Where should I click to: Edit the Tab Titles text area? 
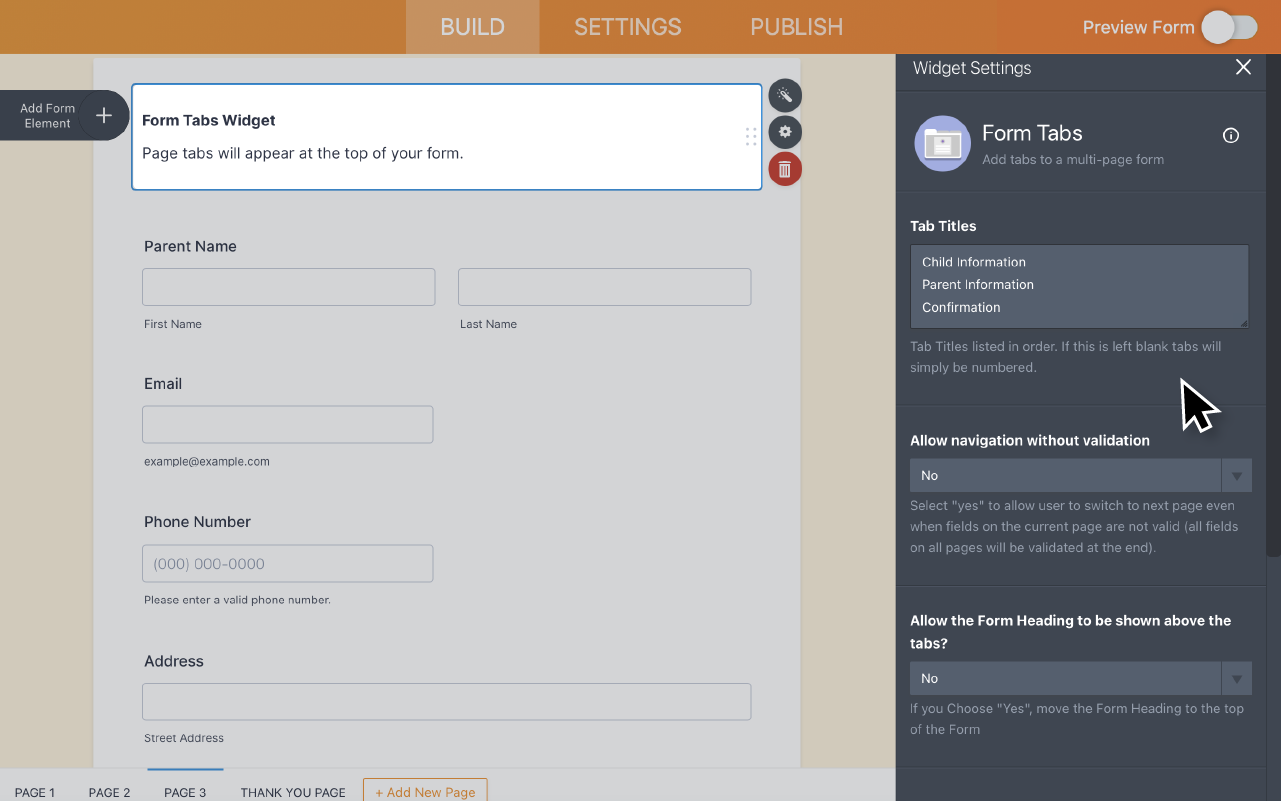click(x=1079, y=285)
